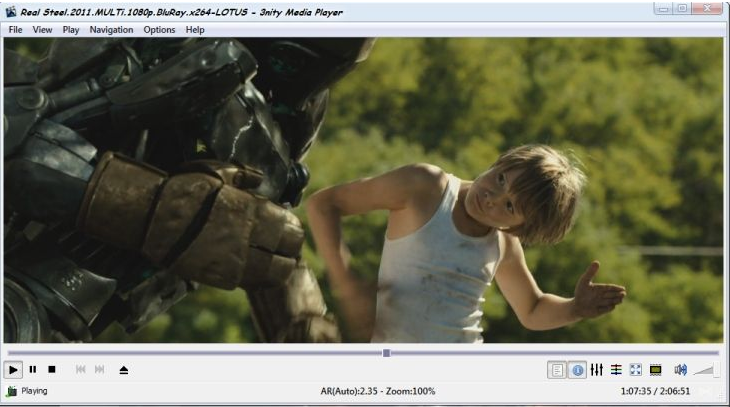Open the Help menu
Screen dimensions: 730x407
click(x=195, y=30)
